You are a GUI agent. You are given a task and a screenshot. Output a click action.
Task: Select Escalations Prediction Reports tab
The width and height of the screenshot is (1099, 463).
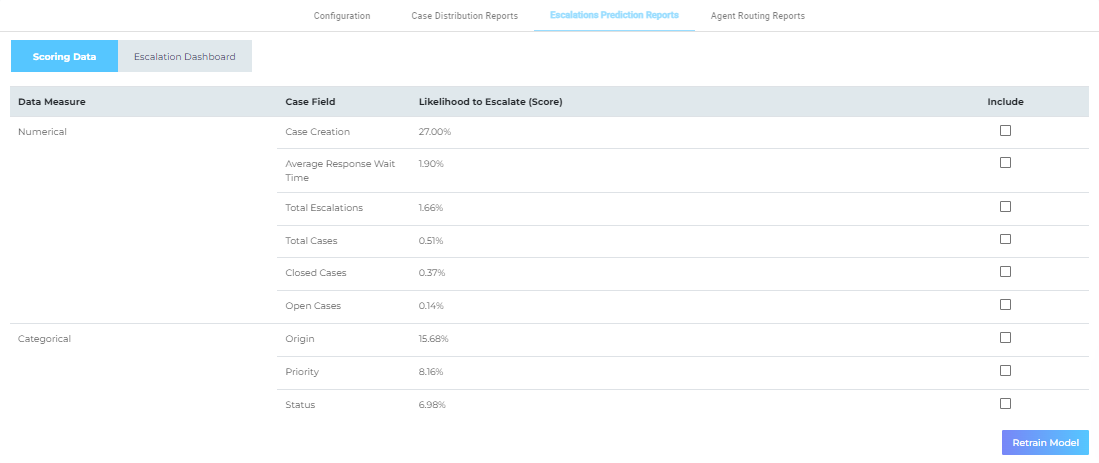614,16
